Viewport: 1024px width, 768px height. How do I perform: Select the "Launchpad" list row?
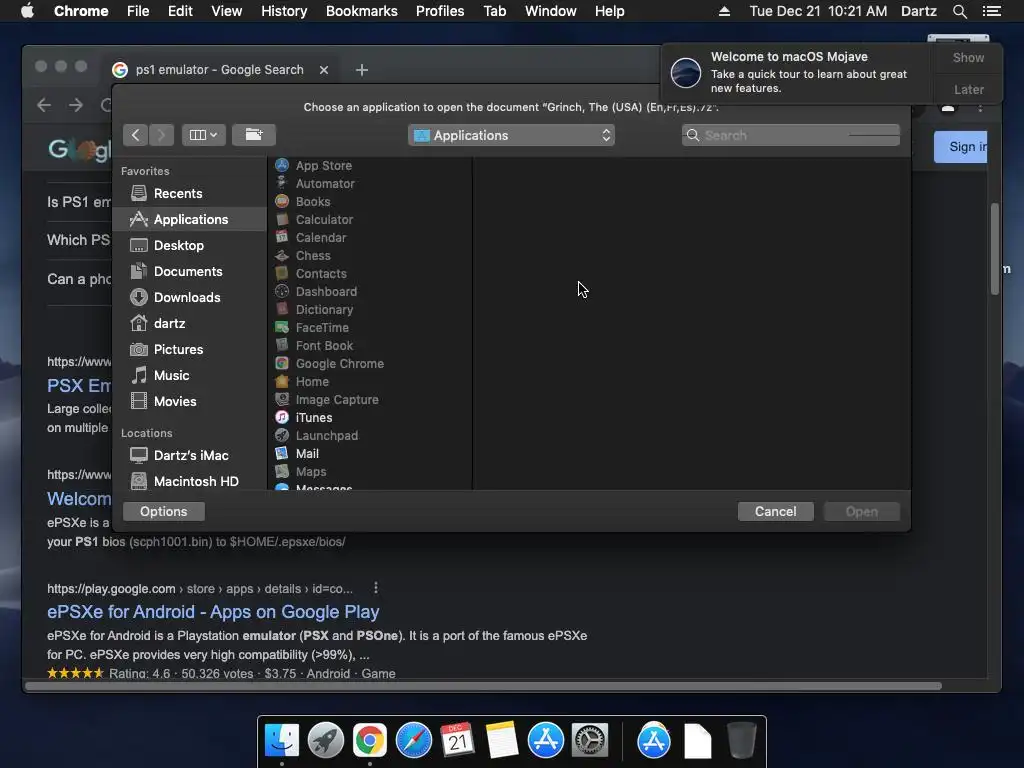[x=370, y=435]
